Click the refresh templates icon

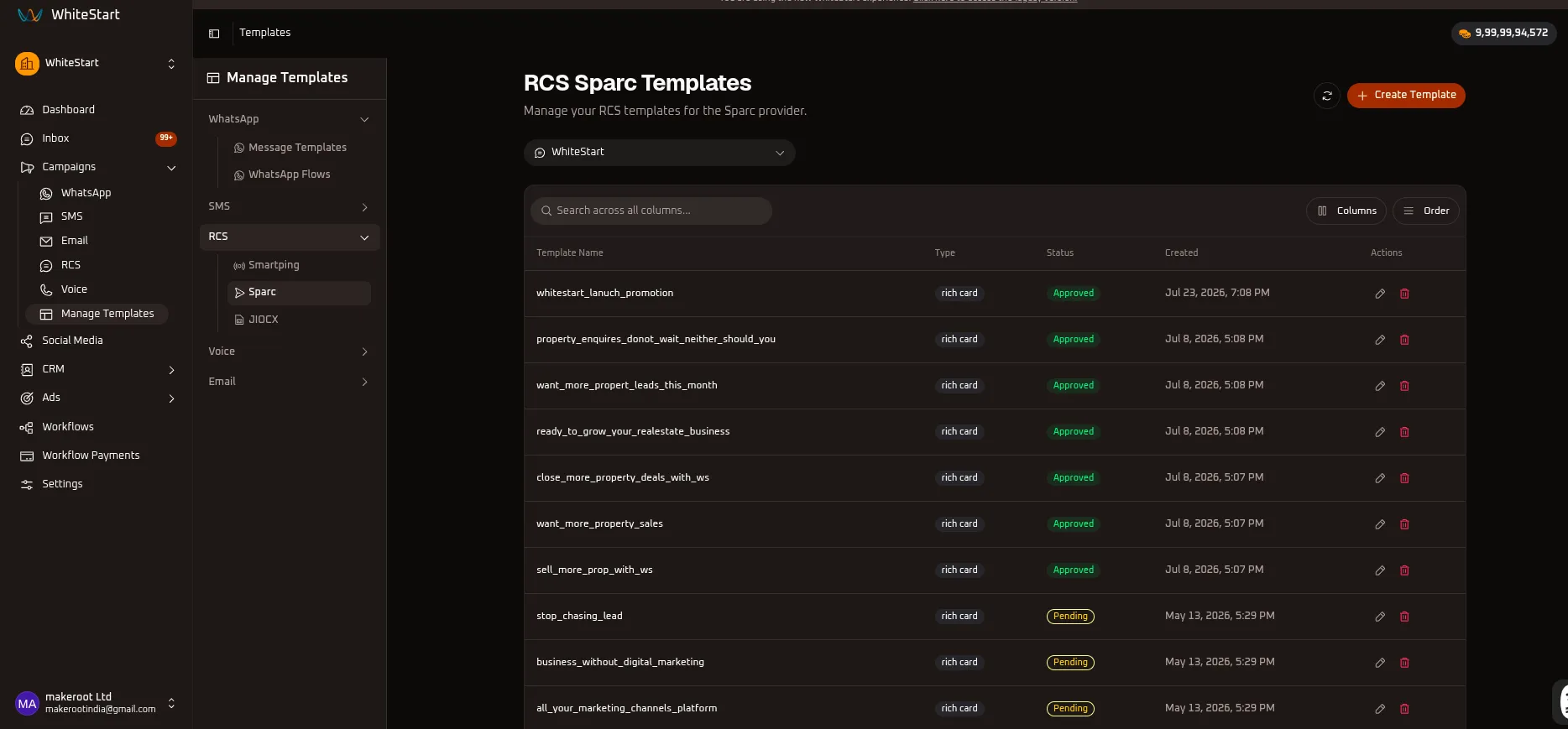[x=1327, y=96]
